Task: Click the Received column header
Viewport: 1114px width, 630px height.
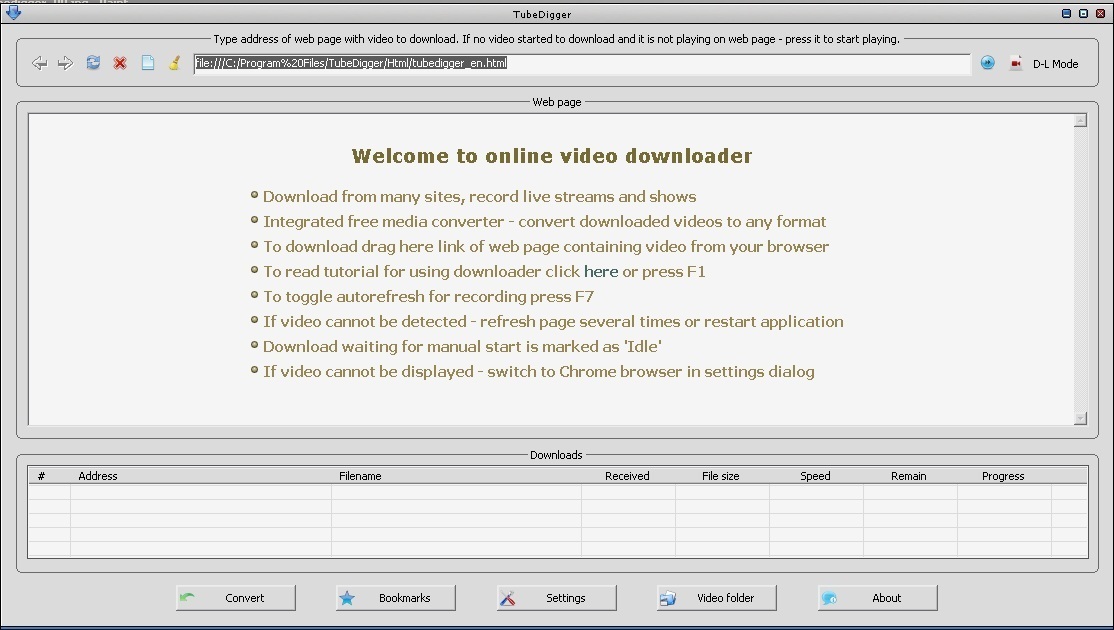Action: pyautogui.click(x=627, y=476)
